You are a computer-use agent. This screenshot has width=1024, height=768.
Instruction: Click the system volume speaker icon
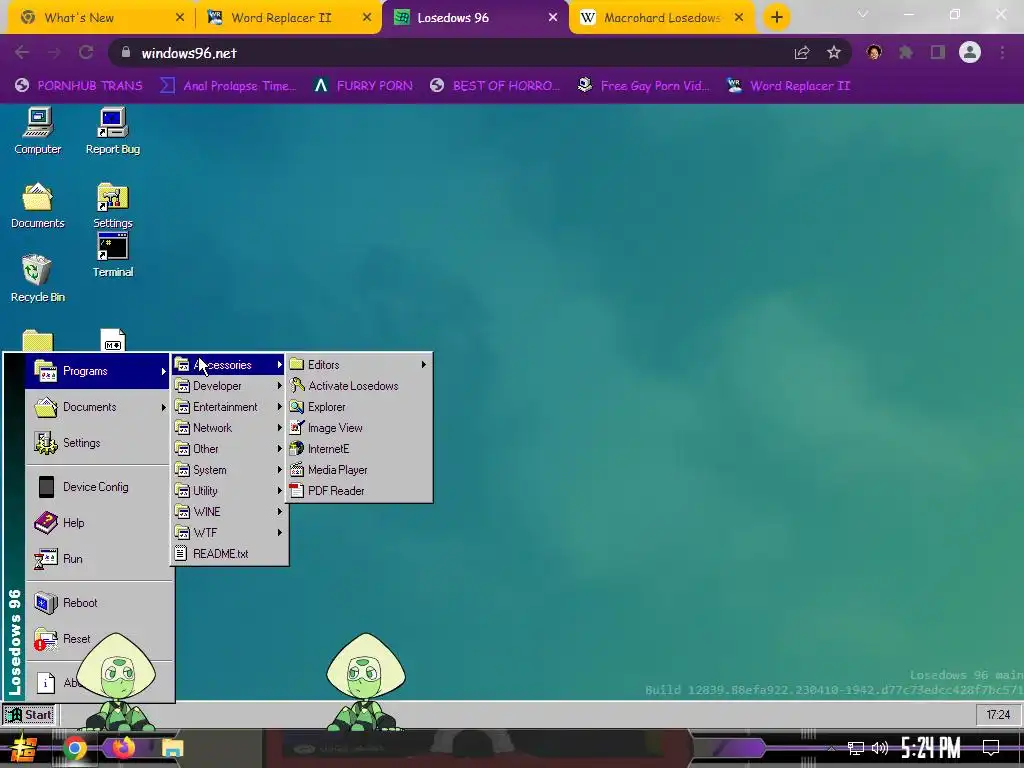point(880,748)
